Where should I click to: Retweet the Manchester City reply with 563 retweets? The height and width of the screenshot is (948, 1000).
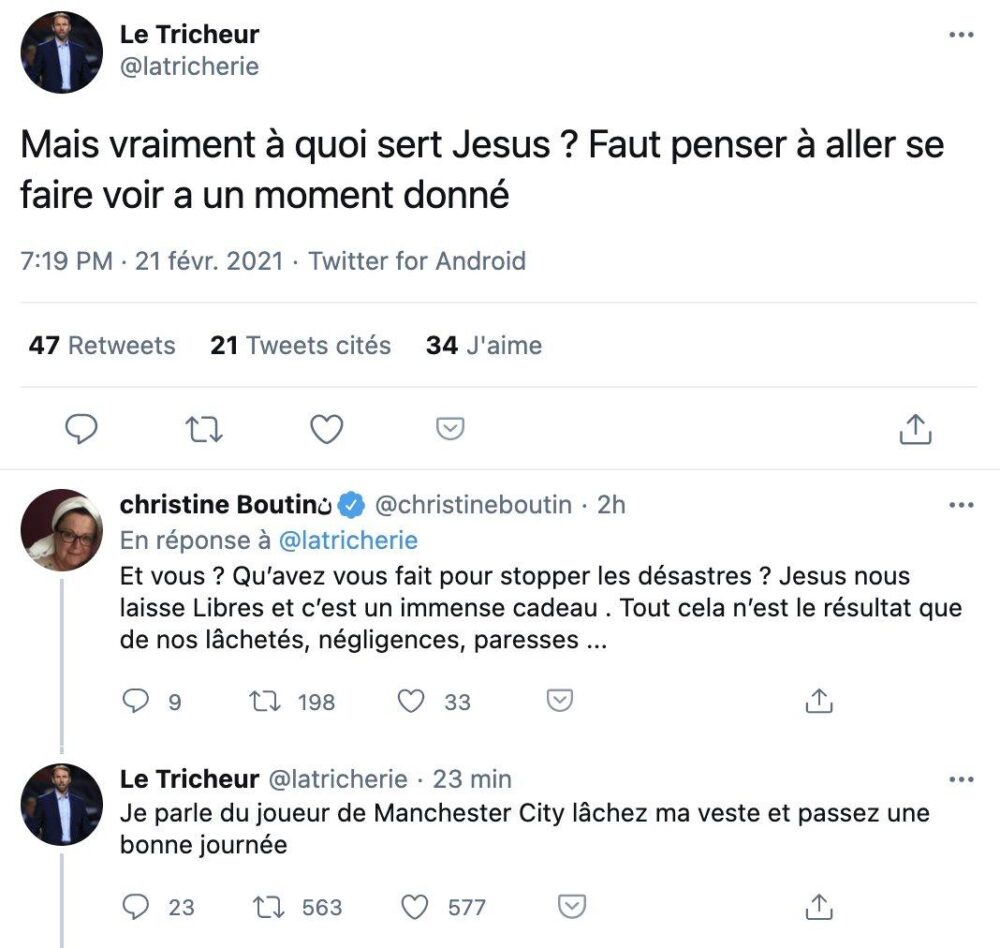tap(268, 907)
